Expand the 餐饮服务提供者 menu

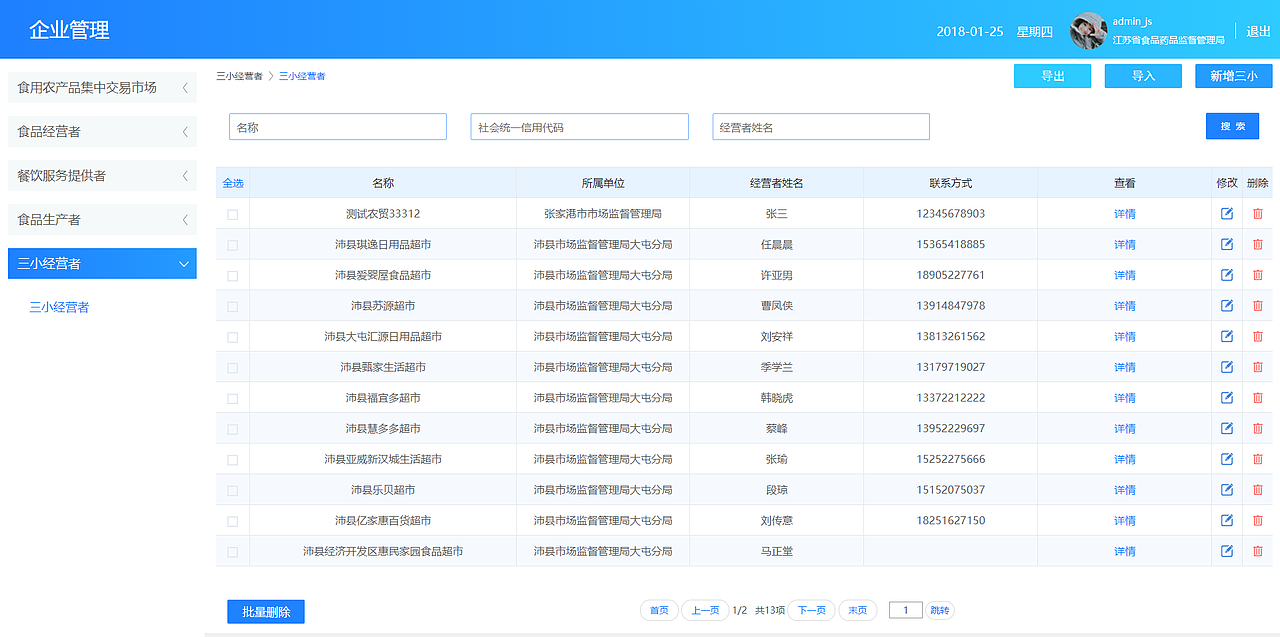(102, 175)
